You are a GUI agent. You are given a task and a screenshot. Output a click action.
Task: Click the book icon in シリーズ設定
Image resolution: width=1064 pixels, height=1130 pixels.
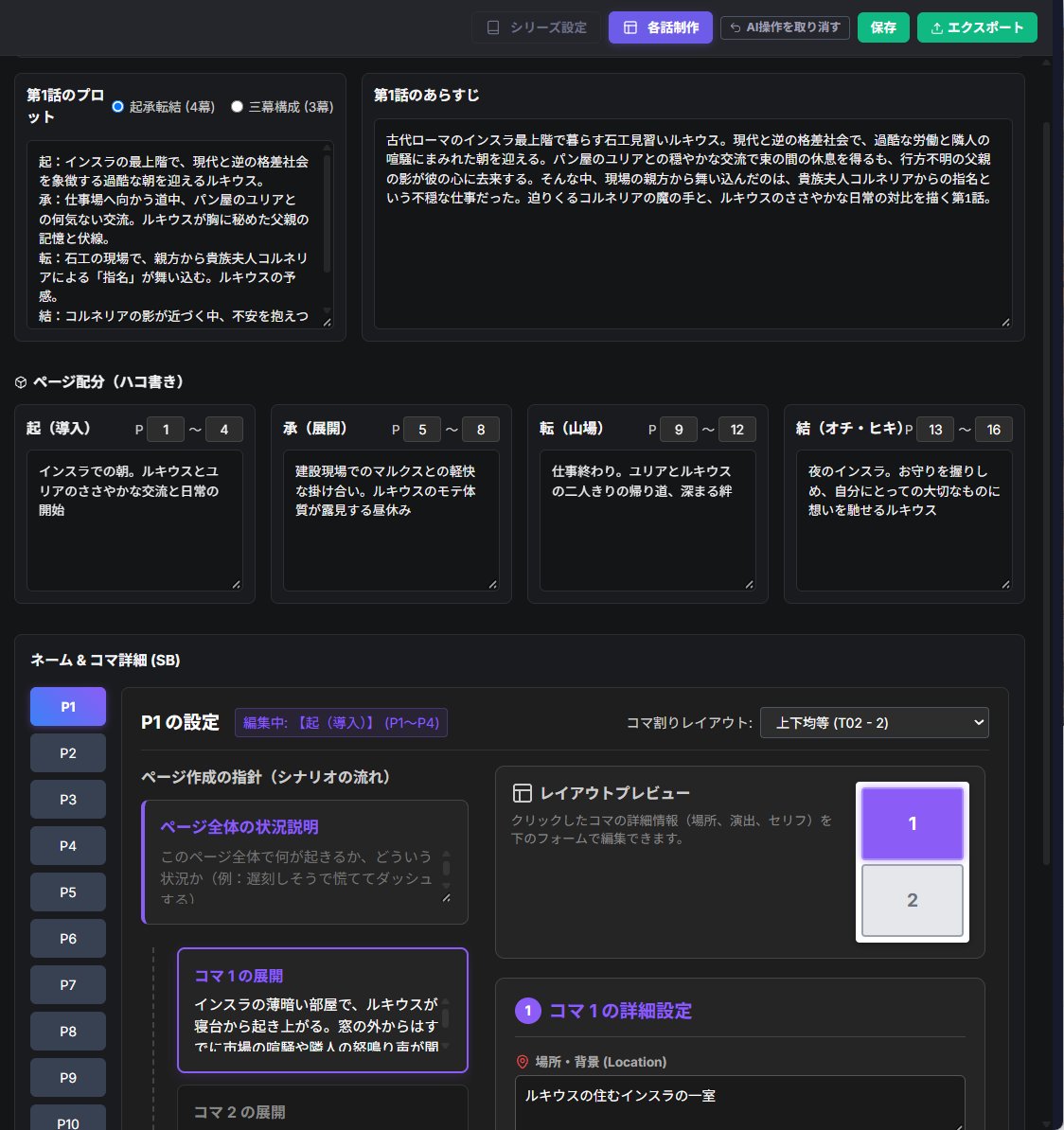[x=493, y=27]
